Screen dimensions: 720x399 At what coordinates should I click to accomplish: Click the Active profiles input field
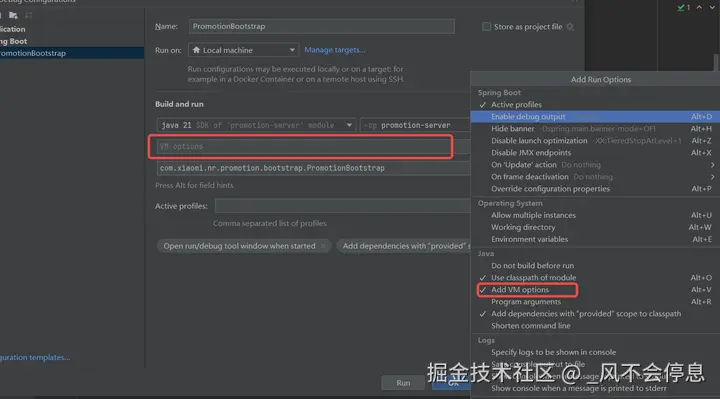pos(343,206)
